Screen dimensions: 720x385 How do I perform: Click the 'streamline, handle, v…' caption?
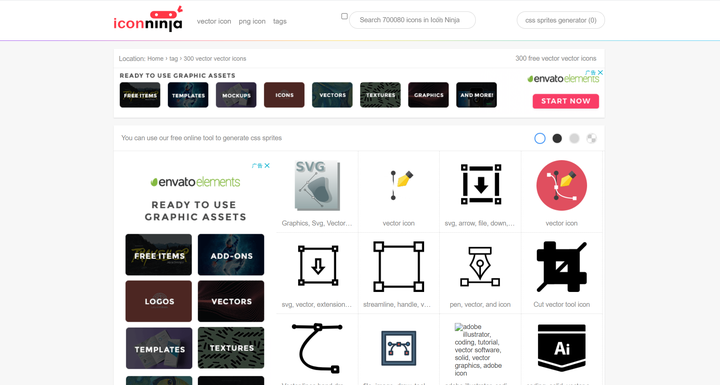tap(397, 305)
